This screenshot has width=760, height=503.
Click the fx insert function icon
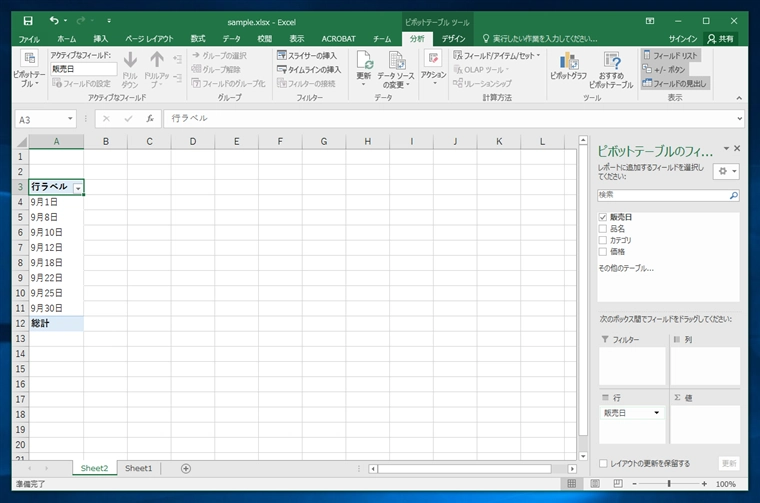tap(149, 118)
